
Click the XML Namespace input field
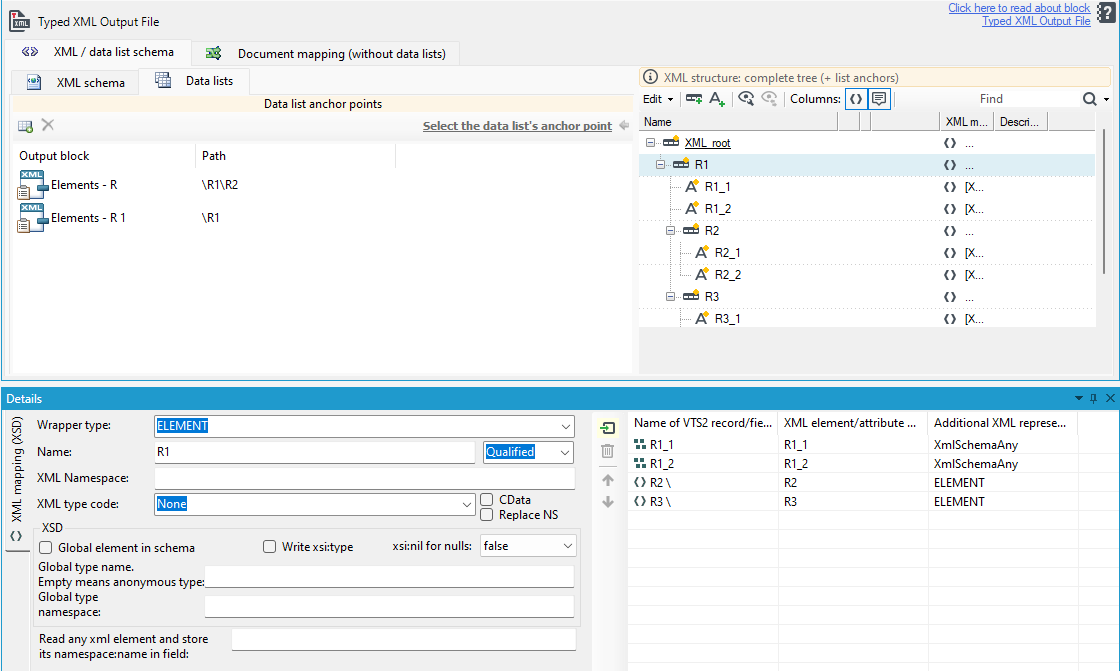[x=364, y=478]
